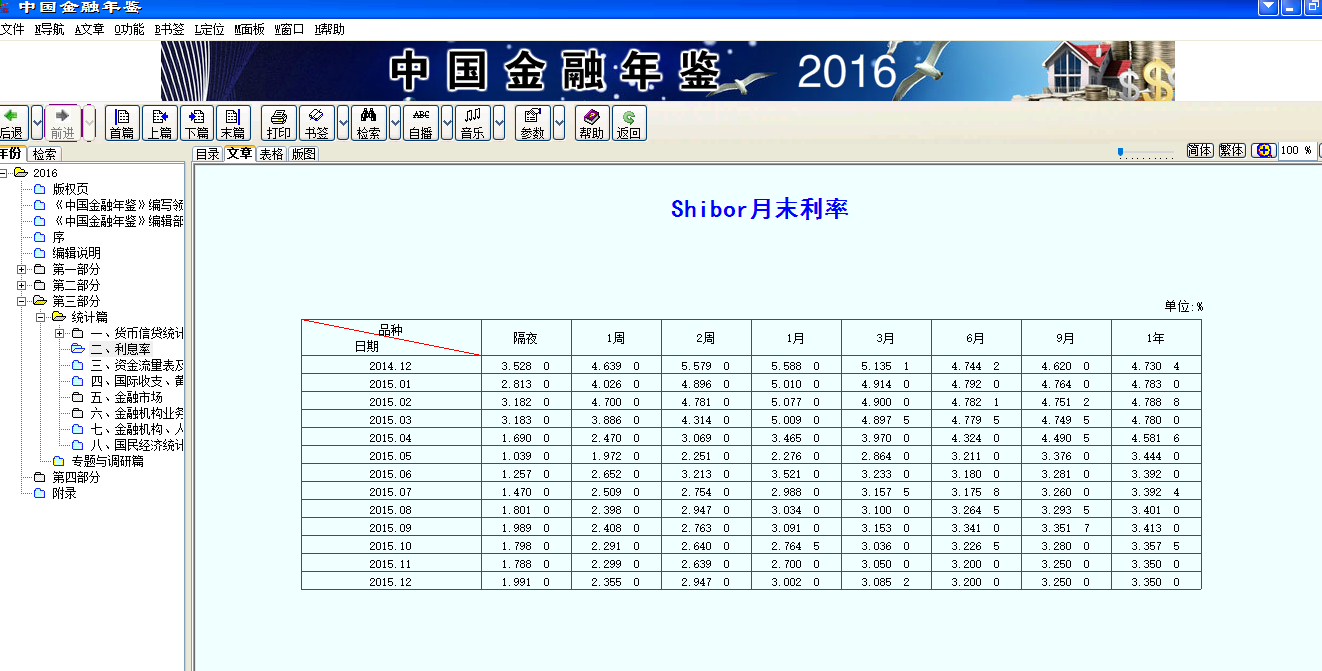1322x671 pixels.
Task: Switch text to 繁体 traditional
Action: pos(1232,150)
